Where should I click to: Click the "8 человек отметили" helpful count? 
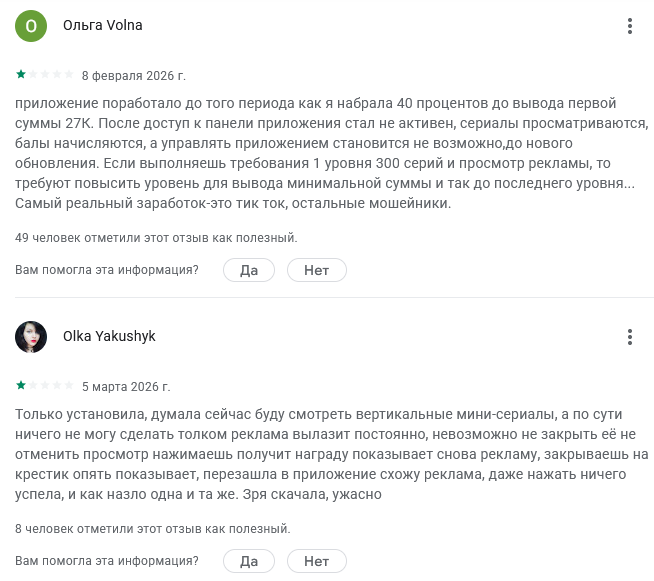152,528
